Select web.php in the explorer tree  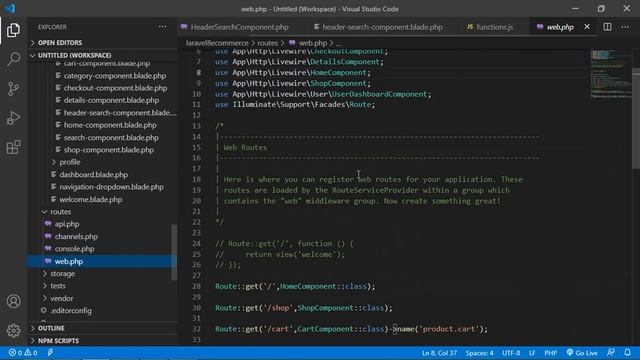pyautogui.click(x=69, y=261)
